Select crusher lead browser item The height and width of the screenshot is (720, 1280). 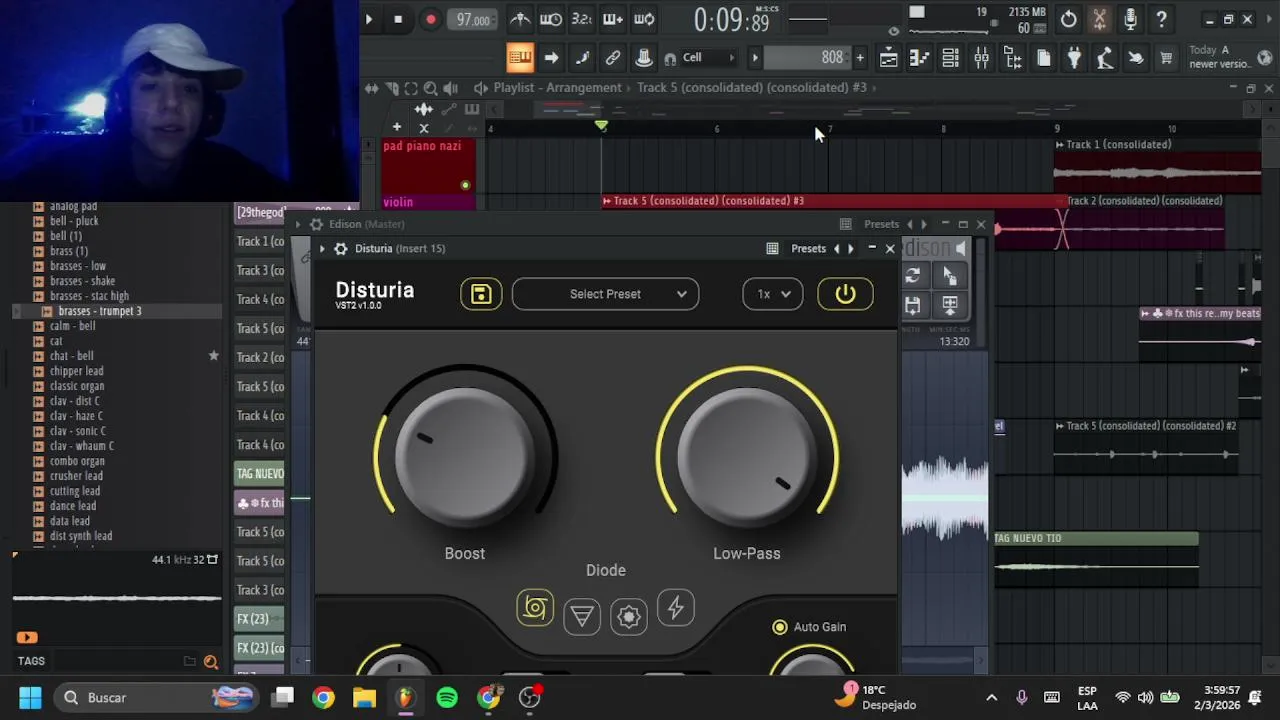[76, 476]
